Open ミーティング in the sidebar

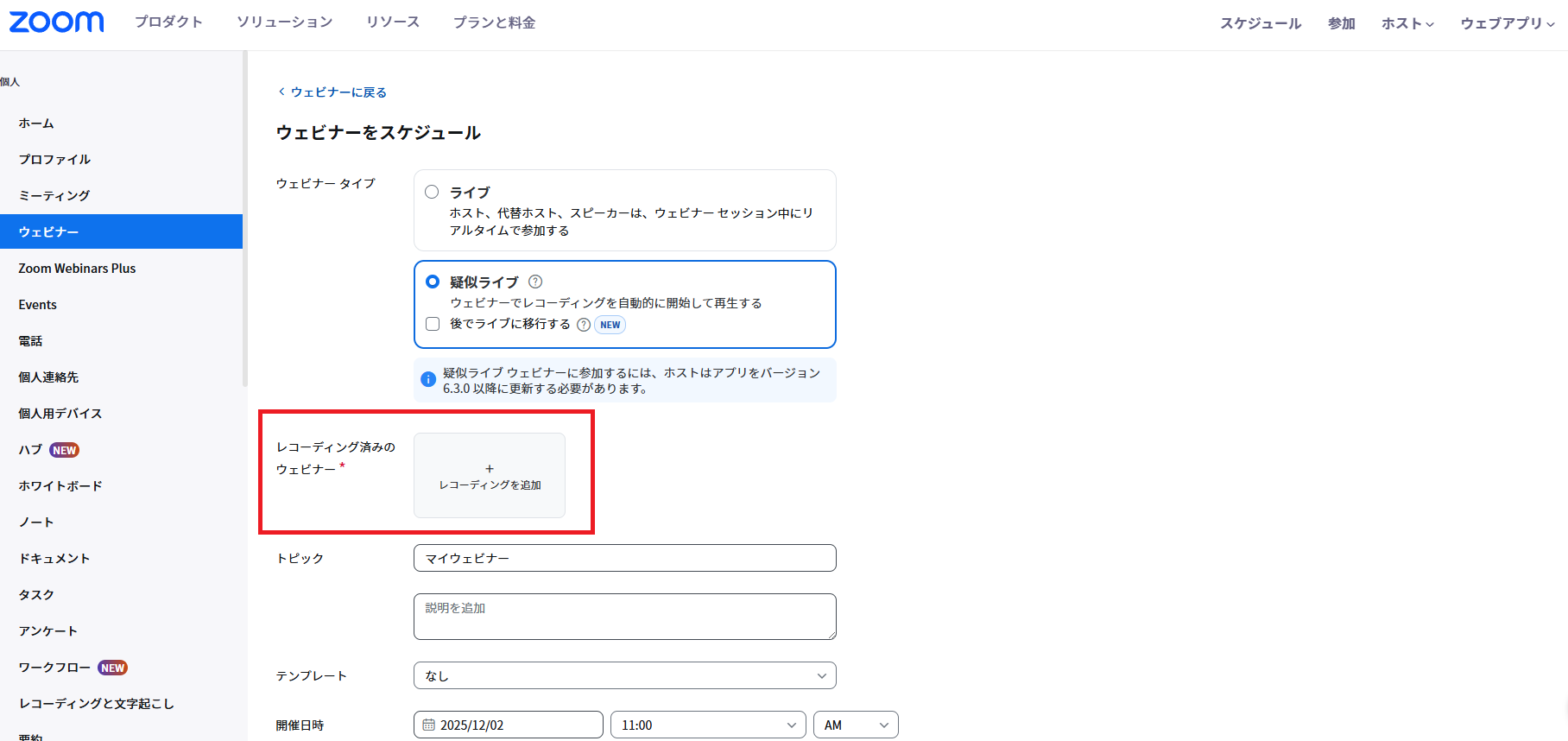[54, 195]
